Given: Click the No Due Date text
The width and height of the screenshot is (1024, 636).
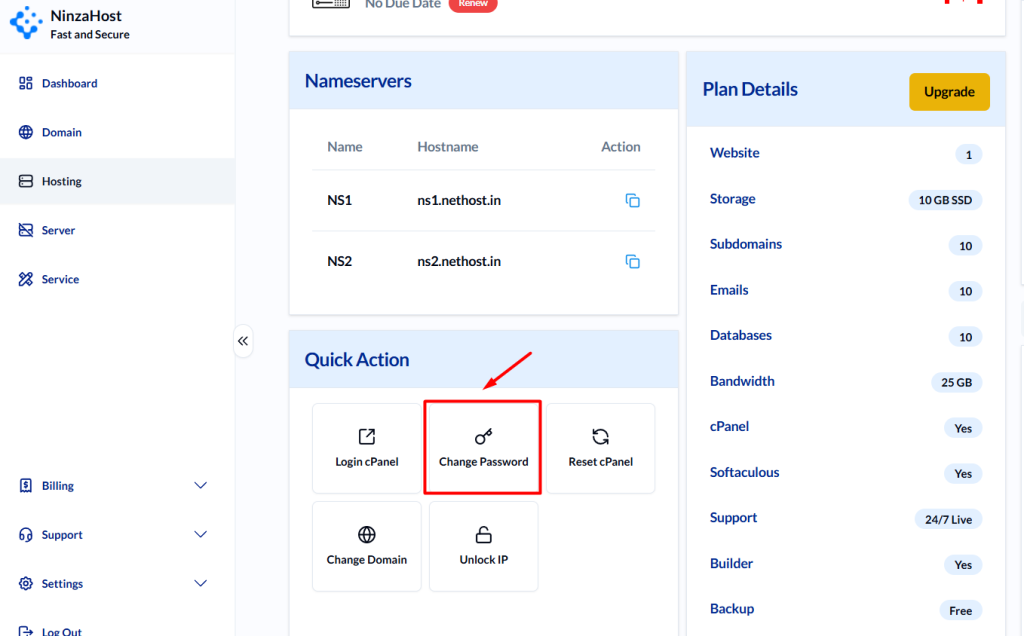Looking at the screenshot, I should click(403, 5).
